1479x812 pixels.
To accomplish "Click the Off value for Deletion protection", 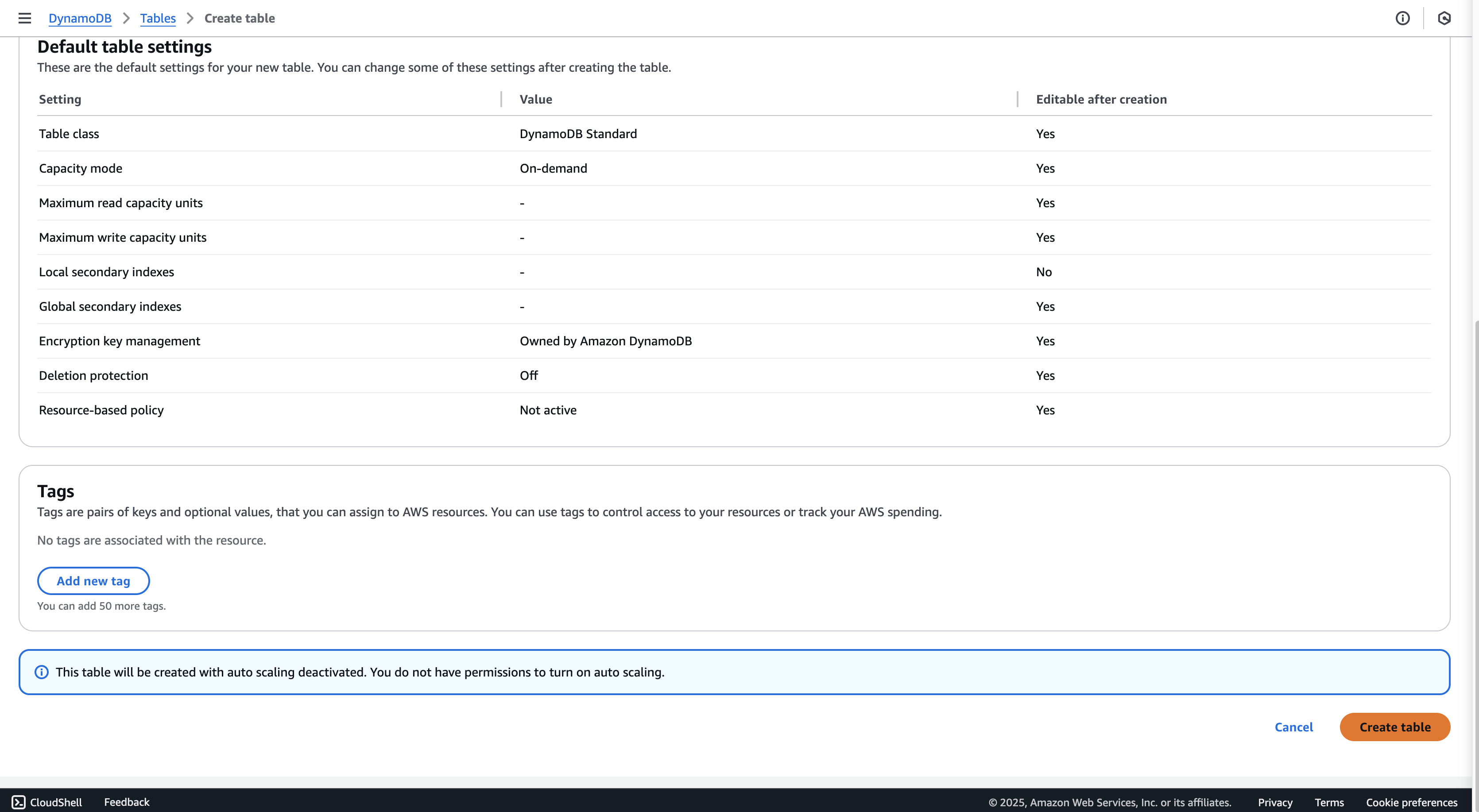I will (x=529, y=375).
